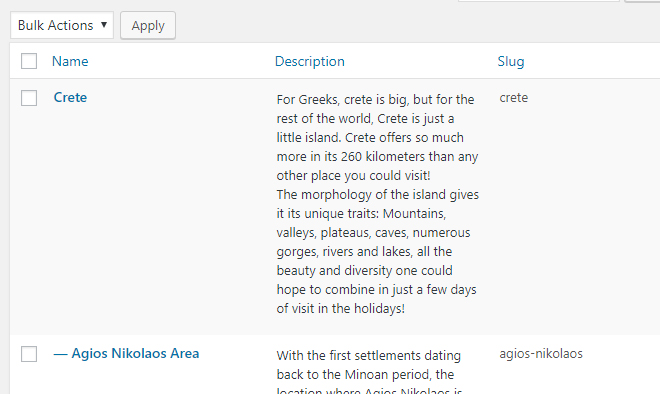The height and width of the screenshot is (394, 660).
Task: Open the Bulk Actions dropdown
Action: [62, 25]
